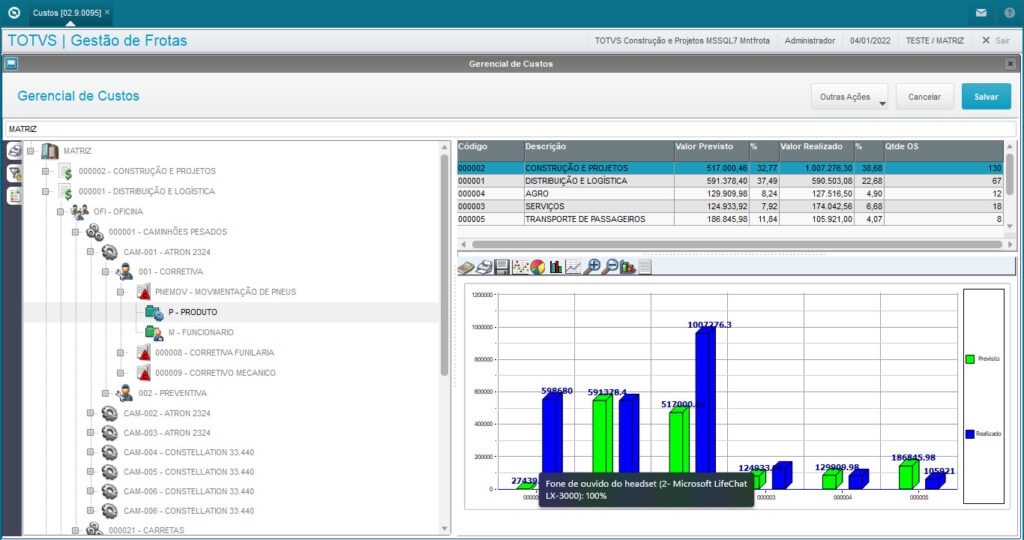Print the chart using printer toolbar icon
The width and height of the screenshot is (1024, 540).
[x=484, y=266]
